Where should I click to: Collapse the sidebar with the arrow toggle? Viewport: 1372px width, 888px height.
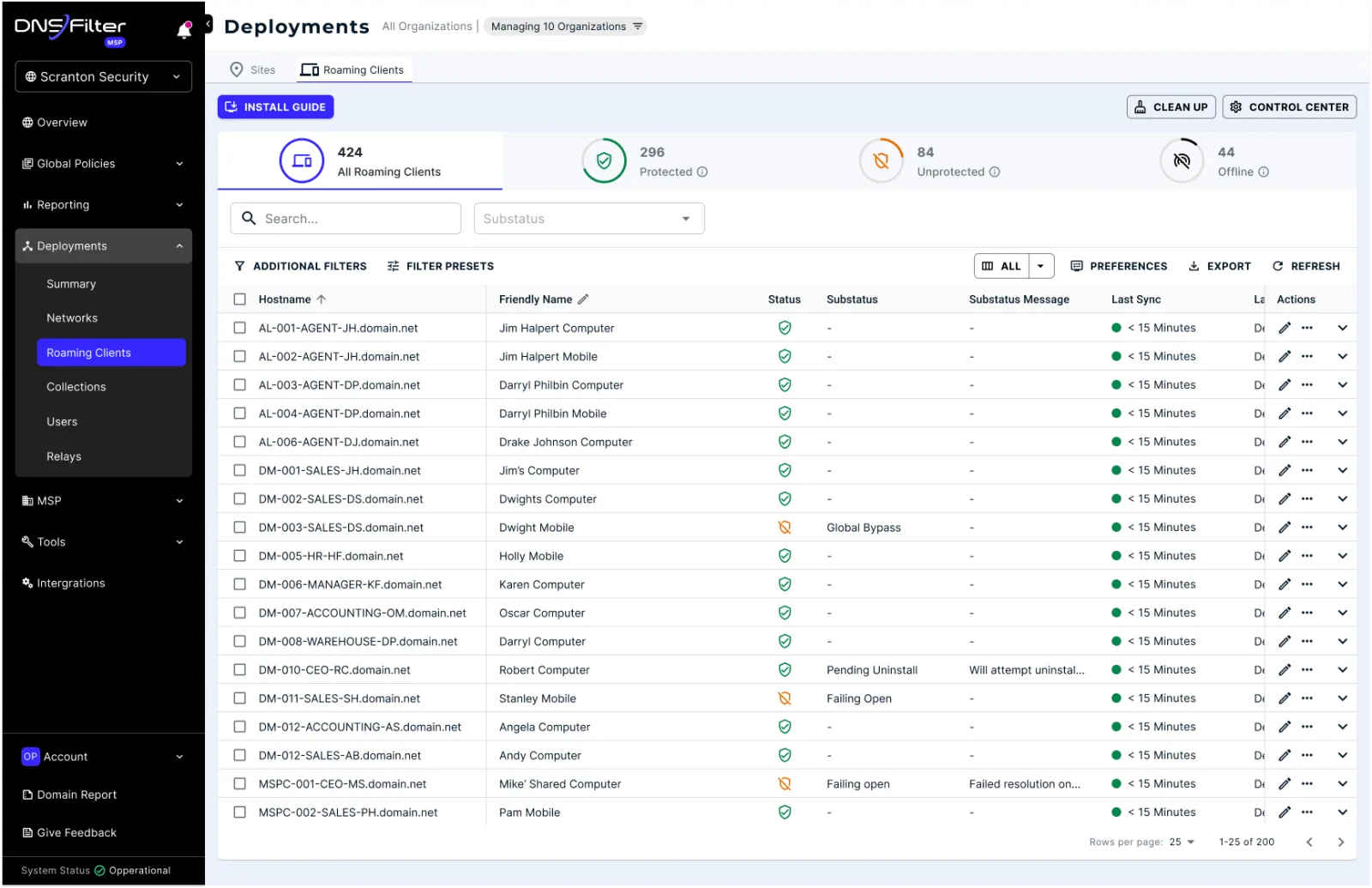click(x=208, y=25)
